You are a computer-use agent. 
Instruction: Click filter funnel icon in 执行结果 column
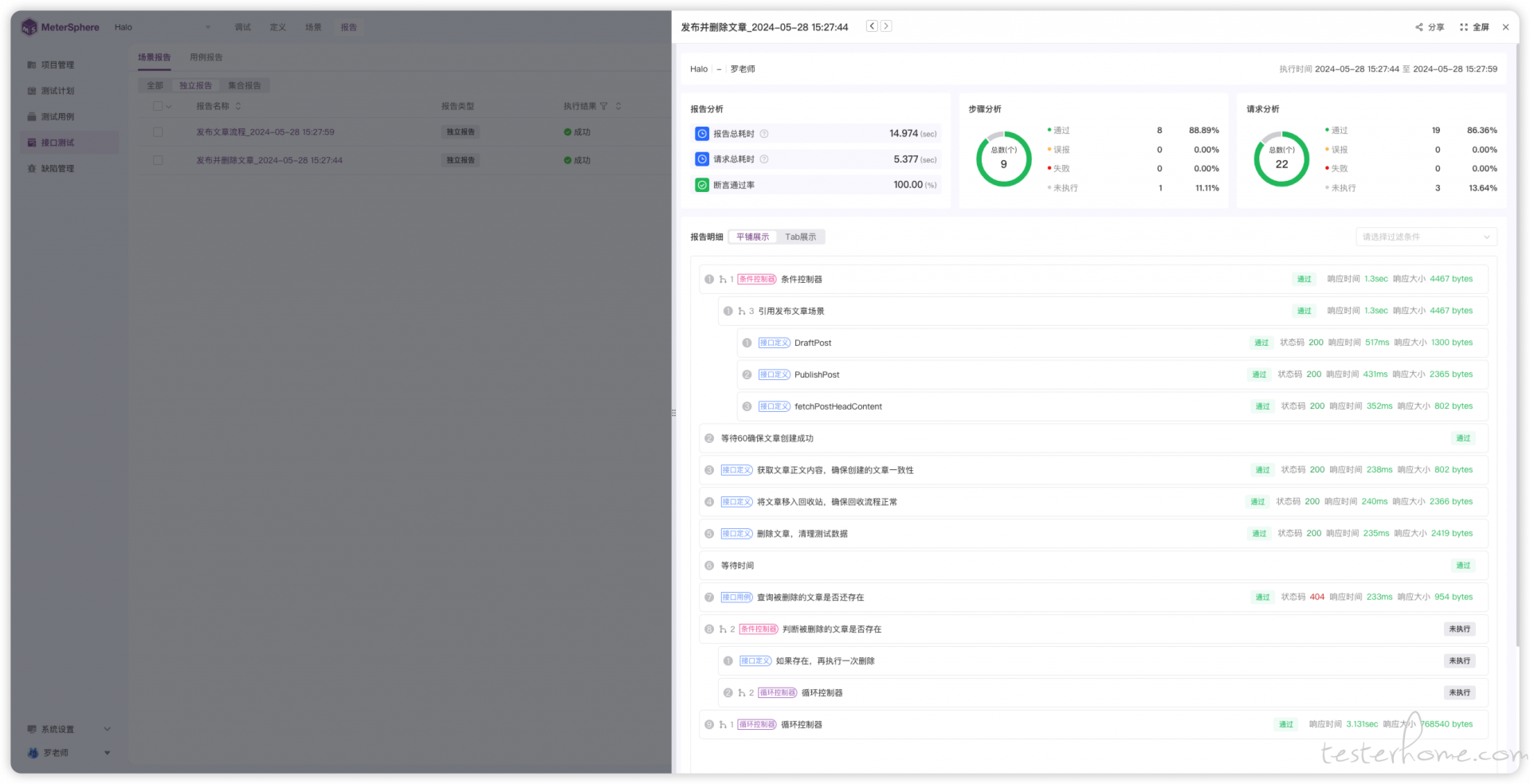(603, 106)
